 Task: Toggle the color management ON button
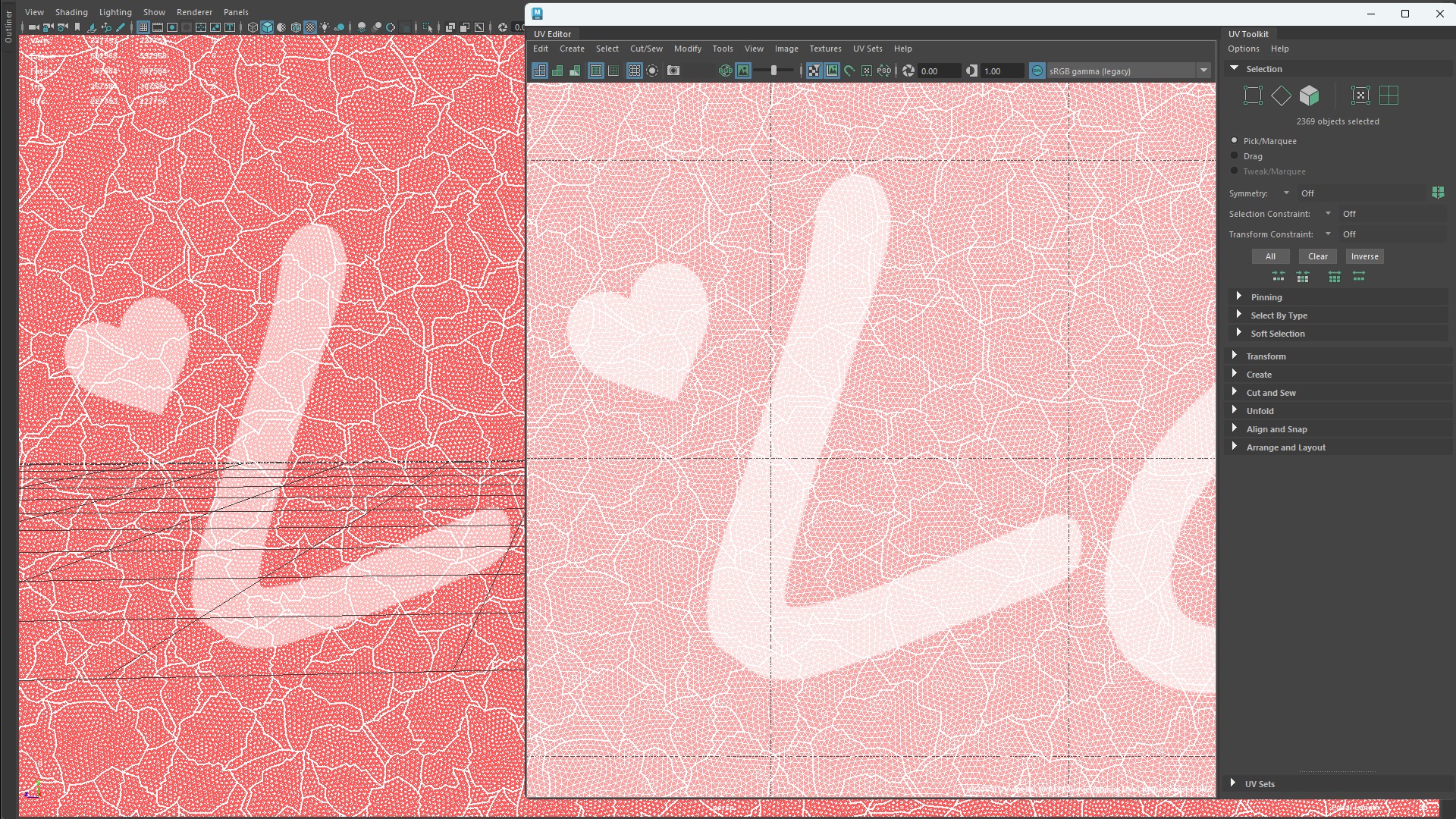[1037, 71]
